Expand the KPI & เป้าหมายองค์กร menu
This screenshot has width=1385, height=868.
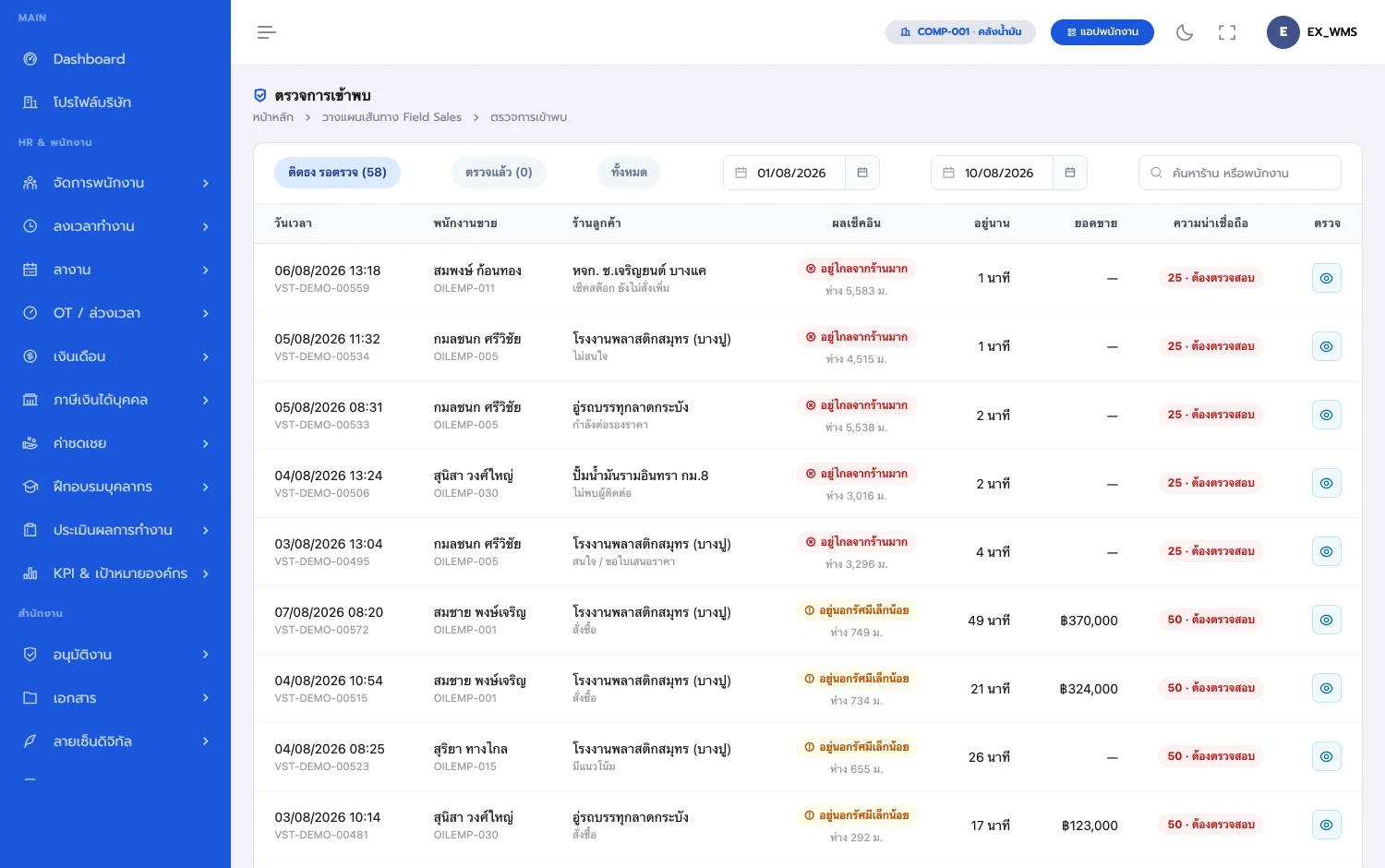pyautogui.click(x=115, y=573)
